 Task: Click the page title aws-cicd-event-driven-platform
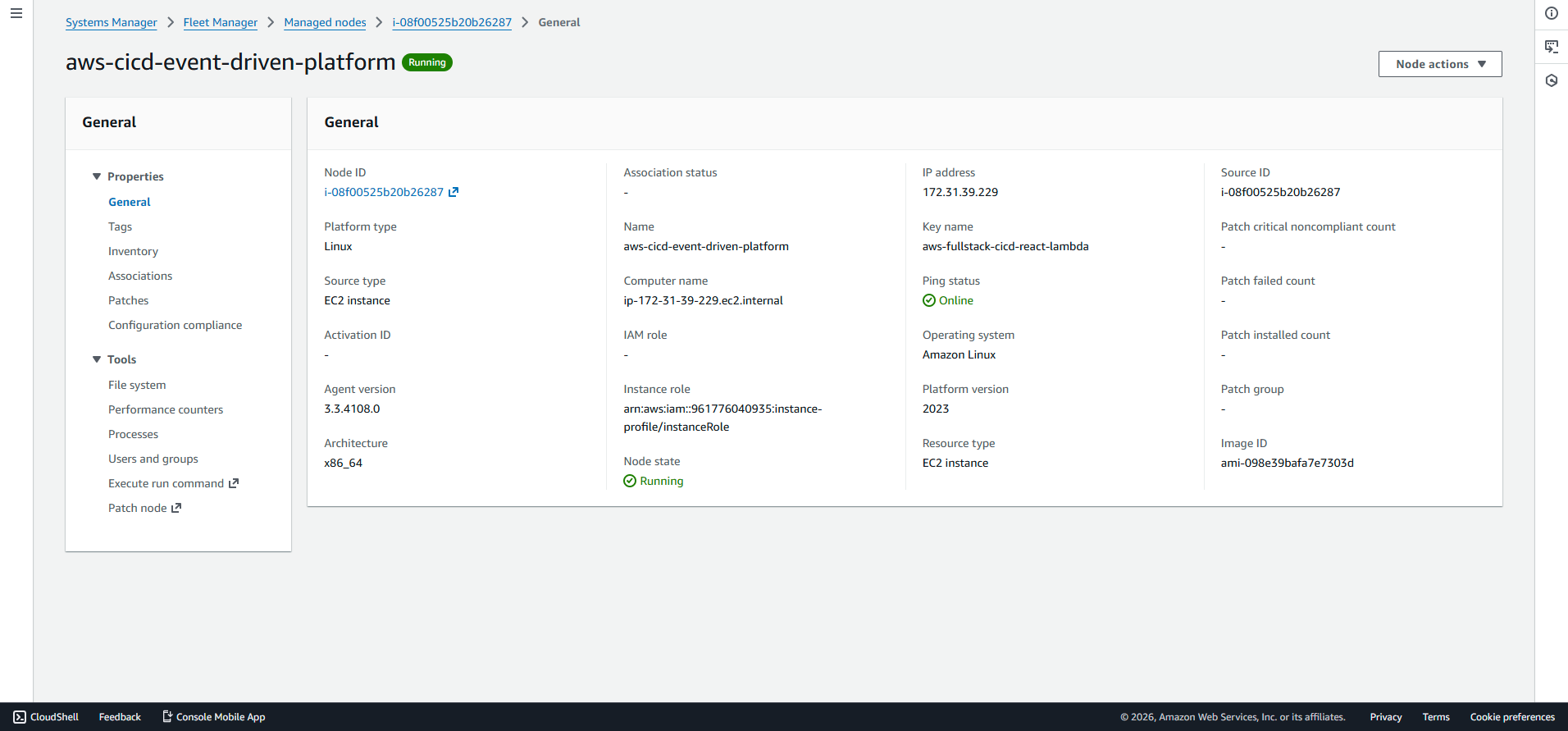[230, 62]
